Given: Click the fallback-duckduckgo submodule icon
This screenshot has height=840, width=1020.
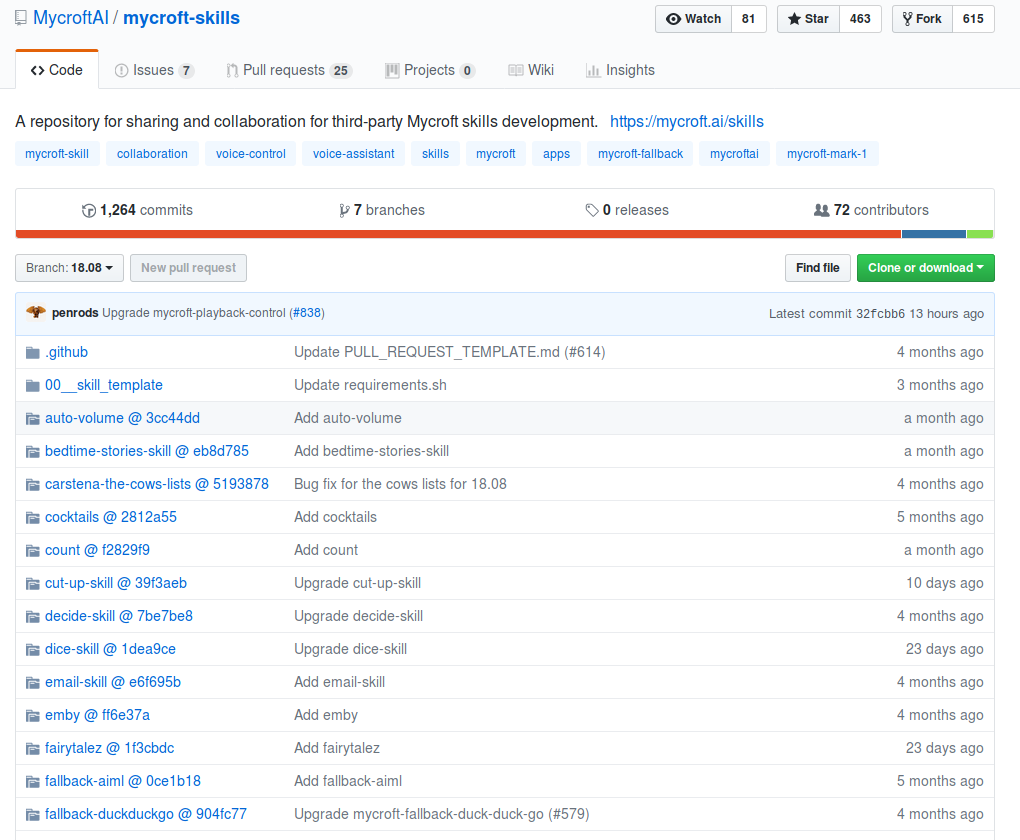Looking at the screenshot, I should point(33,815).
